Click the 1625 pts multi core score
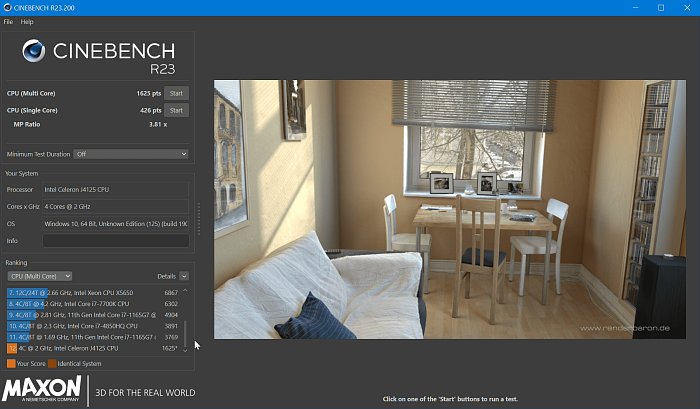This screenshot has width=700, height=409. pos(149,93)
